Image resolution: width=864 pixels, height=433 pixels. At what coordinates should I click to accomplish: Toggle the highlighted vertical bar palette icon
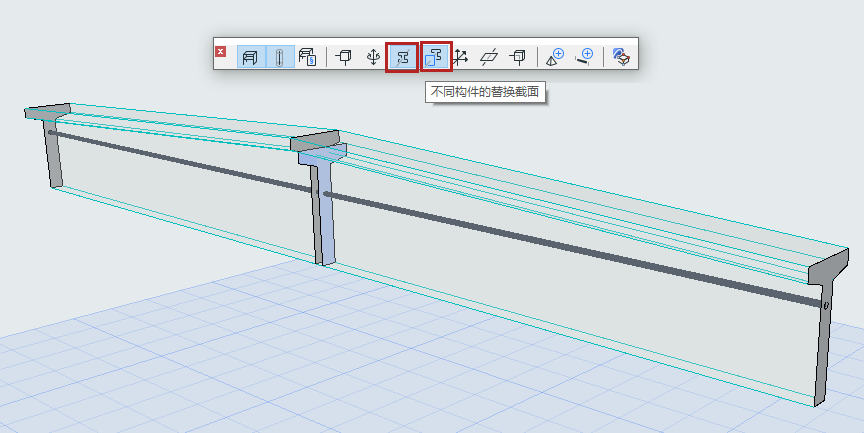tap(279, 57)
